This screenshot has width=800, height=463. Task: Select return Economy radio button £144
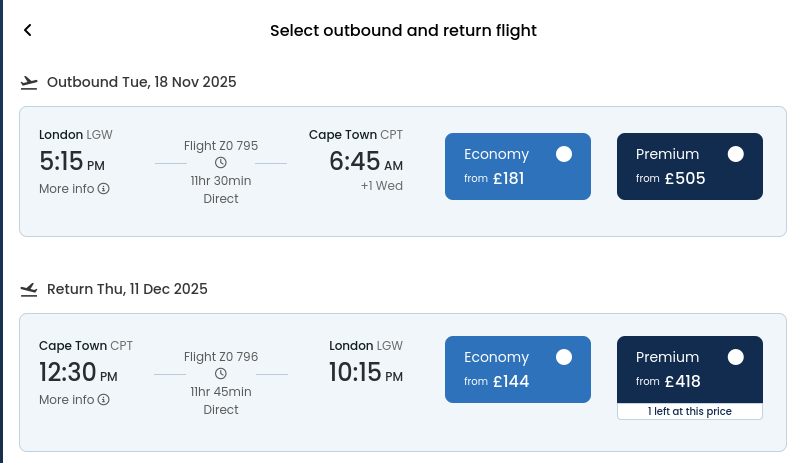(x=564, y=357)
